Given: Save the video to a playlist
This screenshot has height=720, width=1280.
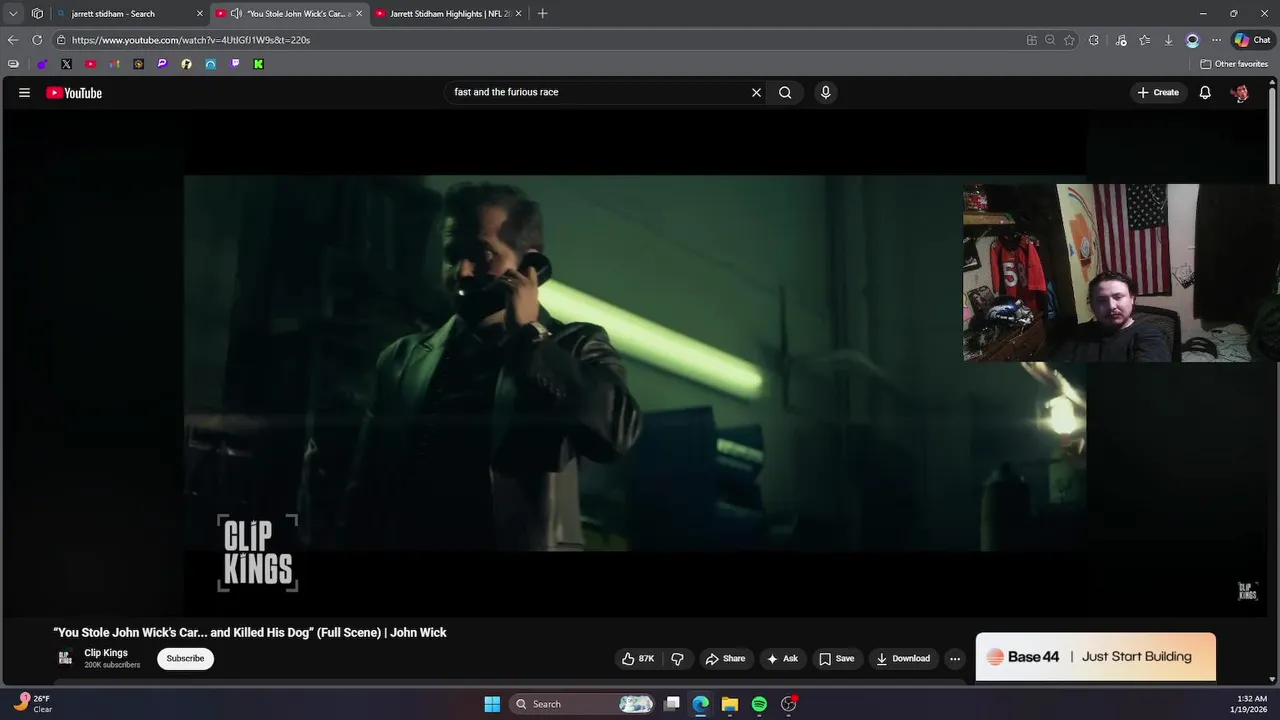Looking at the screenshot, I should point(836,658).
